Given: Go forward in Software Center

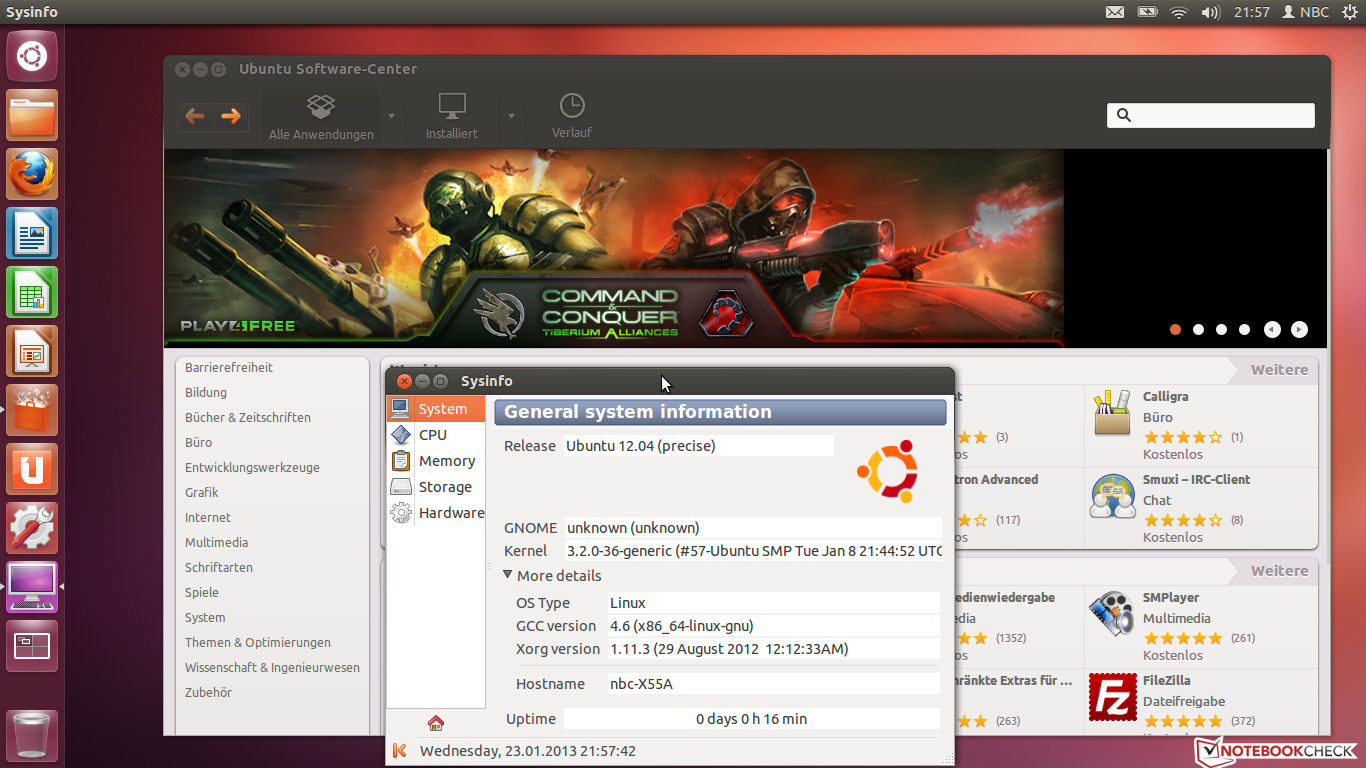Looking at the screenshot, I should coord(230,116).
